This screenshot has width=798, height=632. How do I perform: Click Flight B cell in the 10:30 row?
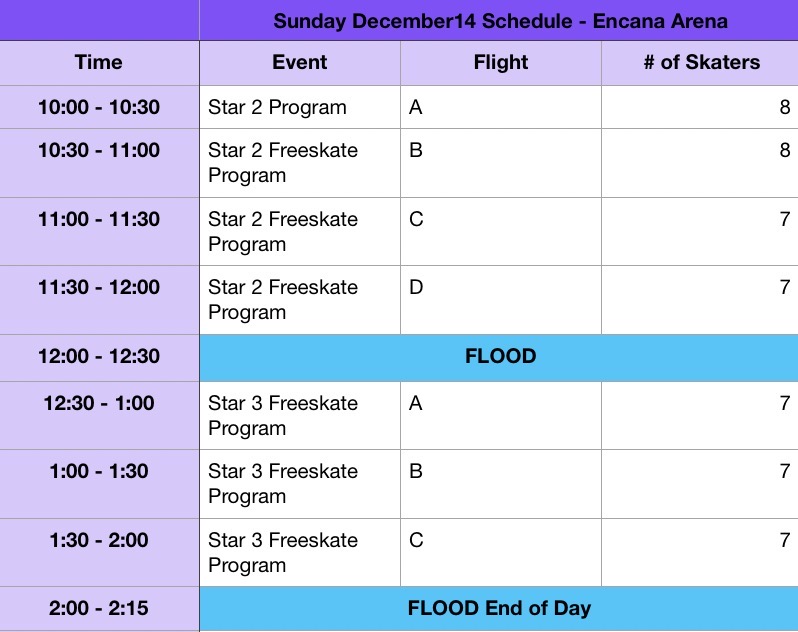click(x=501, y=162)
